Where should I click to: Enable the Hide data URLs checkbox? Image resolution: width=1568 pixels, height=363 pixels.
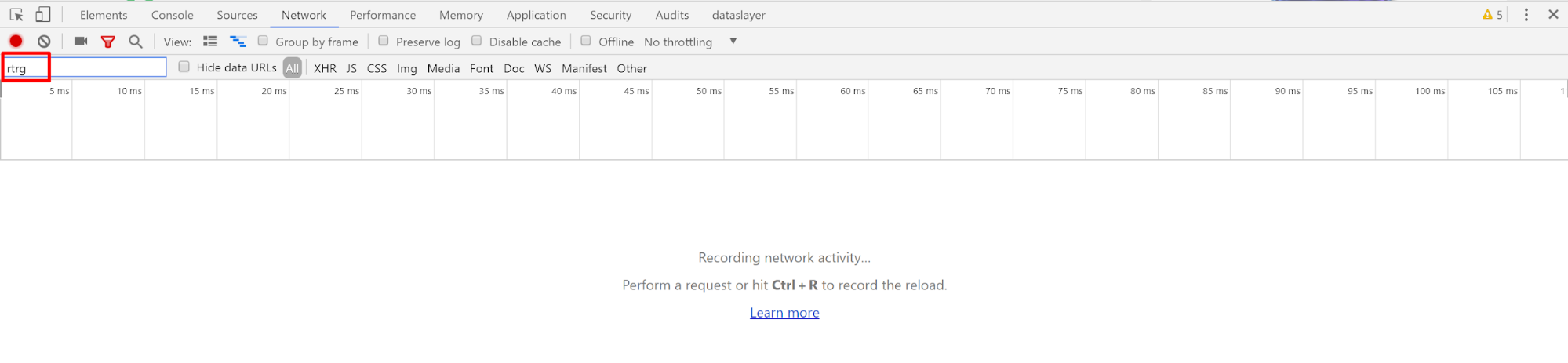(x=184, y=67)
